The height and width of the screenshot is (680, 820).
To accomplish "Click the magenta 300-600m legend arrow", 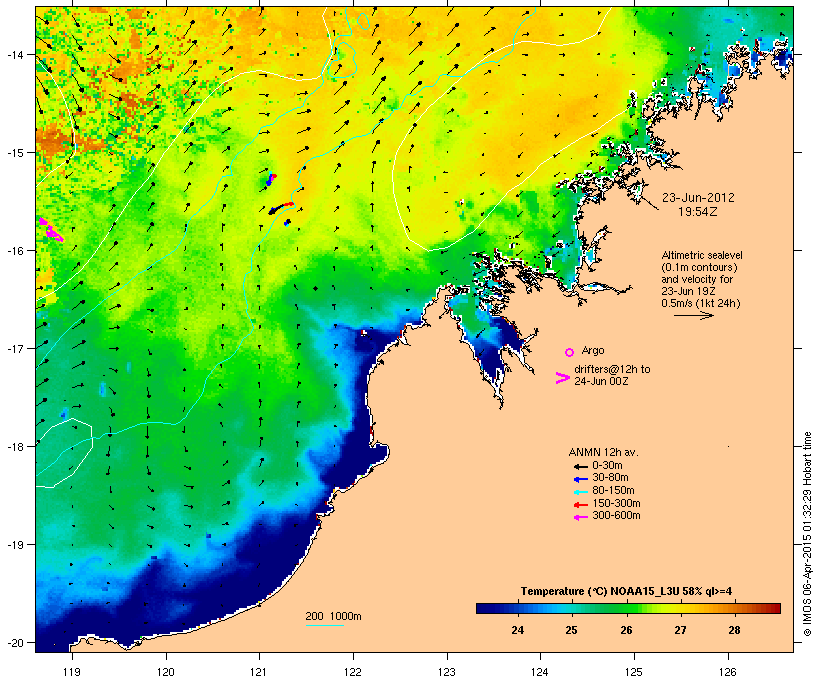I will (580, 517).
